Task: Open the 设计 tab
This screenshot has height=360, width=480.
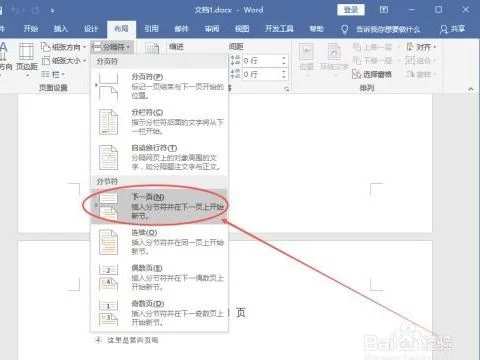Action: pyautogui.click(x=91, y=29)
